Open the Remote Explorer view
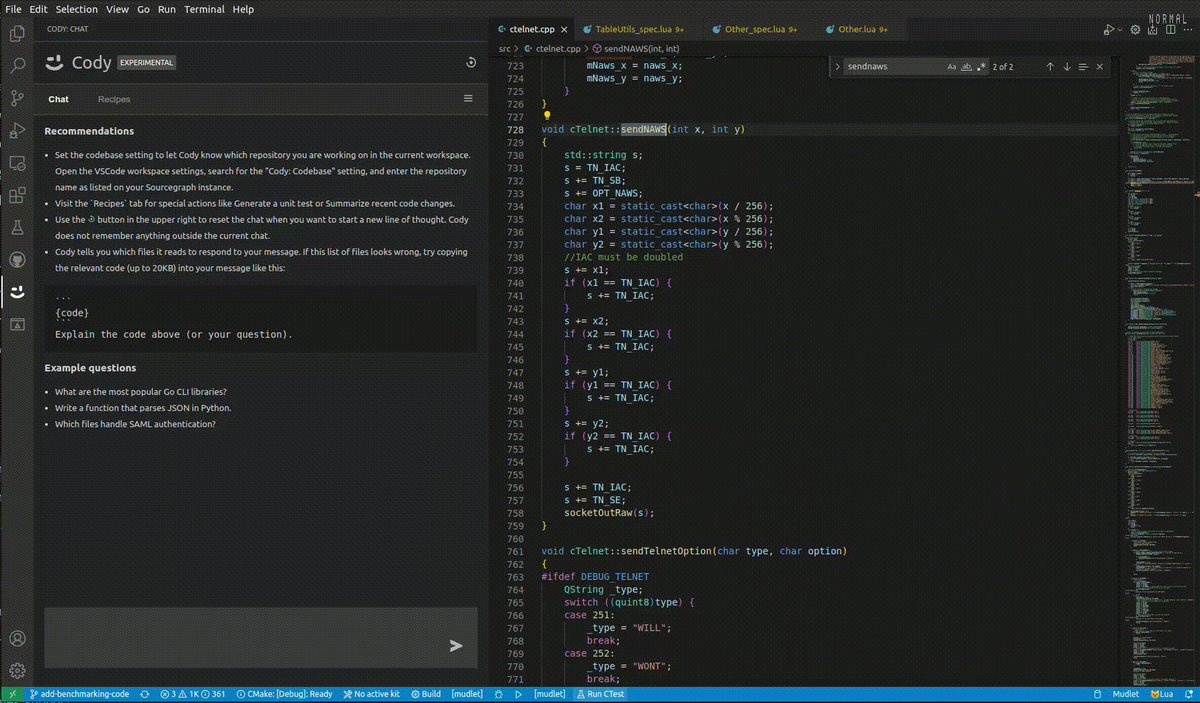1200x703 pixels. pyautogui.click(x=17, y=163)
